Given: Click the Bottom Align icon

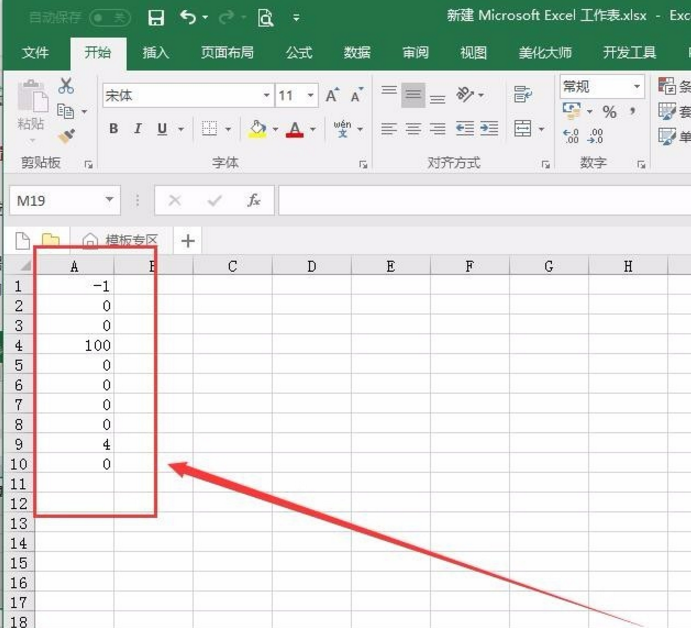Looking at the screenshot, I should pyautogui.click(x=437, y=99).
